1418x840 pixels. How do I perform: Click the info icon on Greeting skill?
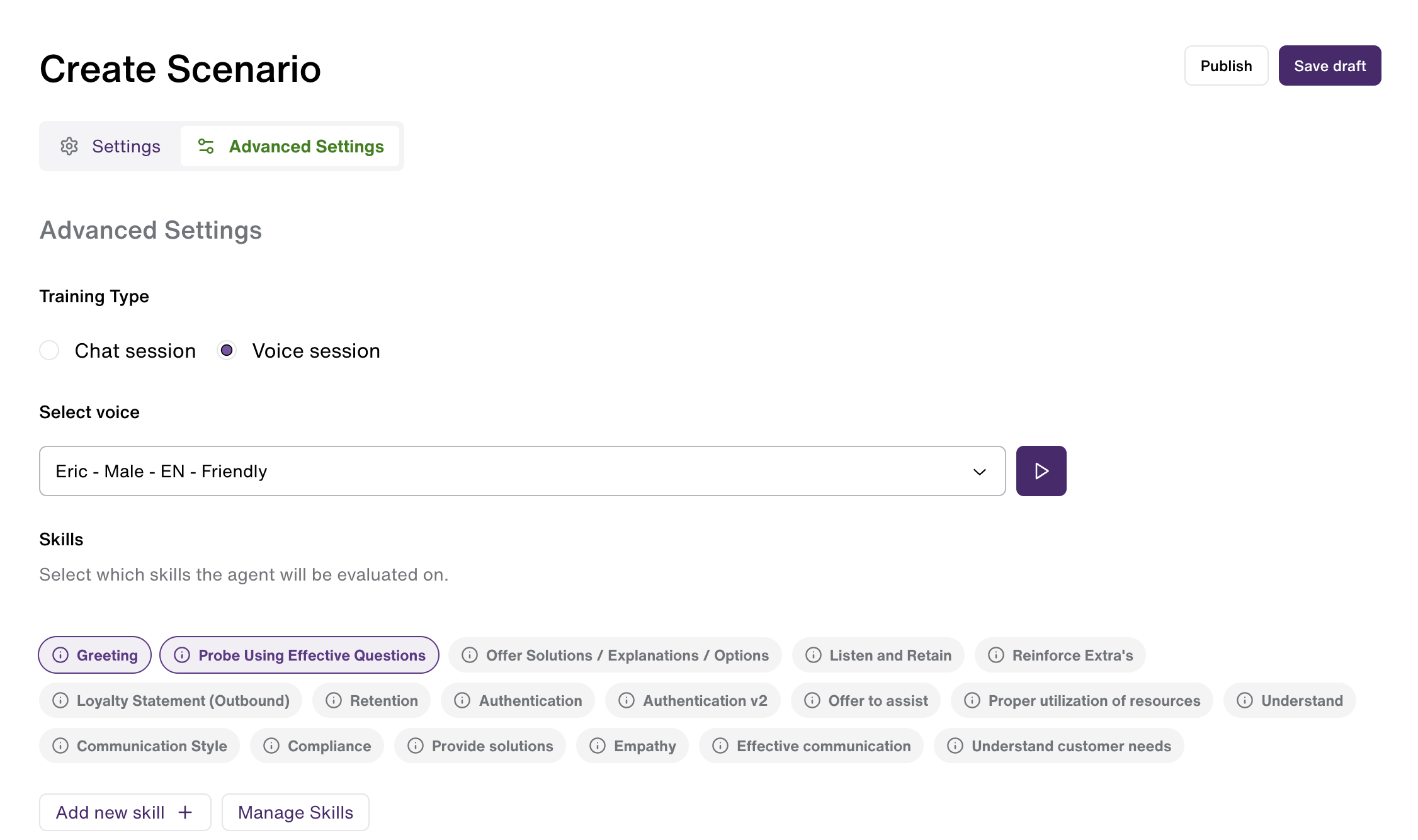tap(60, 655)
